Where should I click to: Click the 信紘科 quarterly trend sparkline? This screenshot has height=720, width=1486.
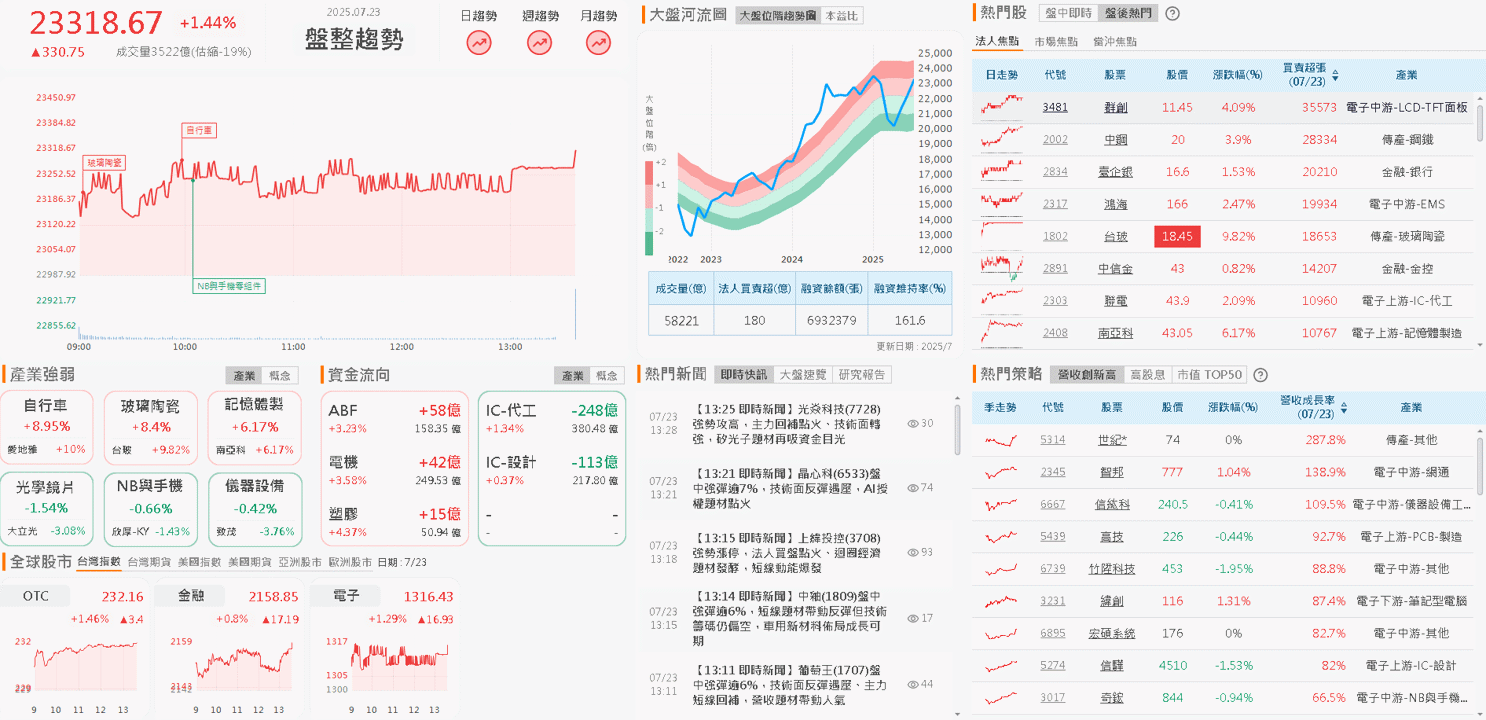tap(1002, 504)
